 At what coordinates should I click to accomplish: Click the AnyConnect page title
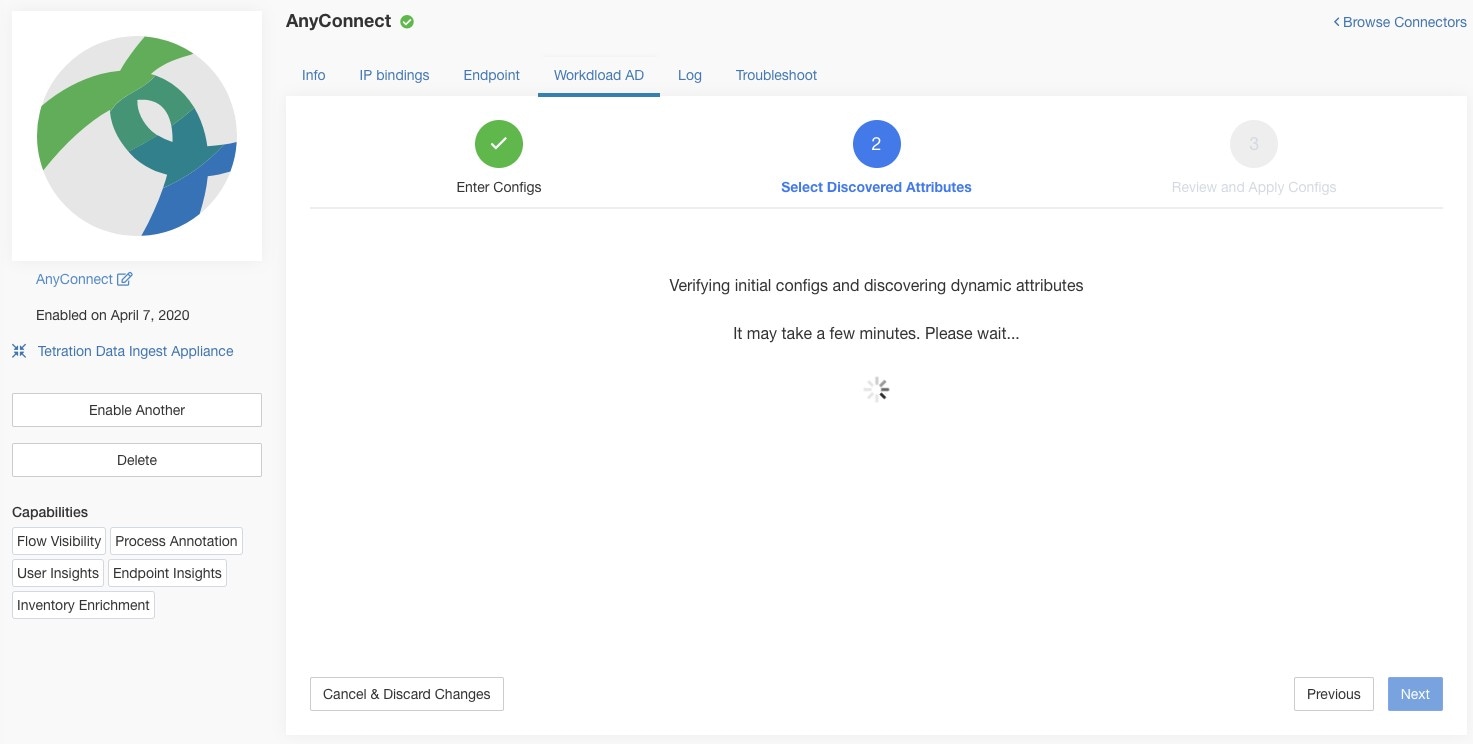339,21
